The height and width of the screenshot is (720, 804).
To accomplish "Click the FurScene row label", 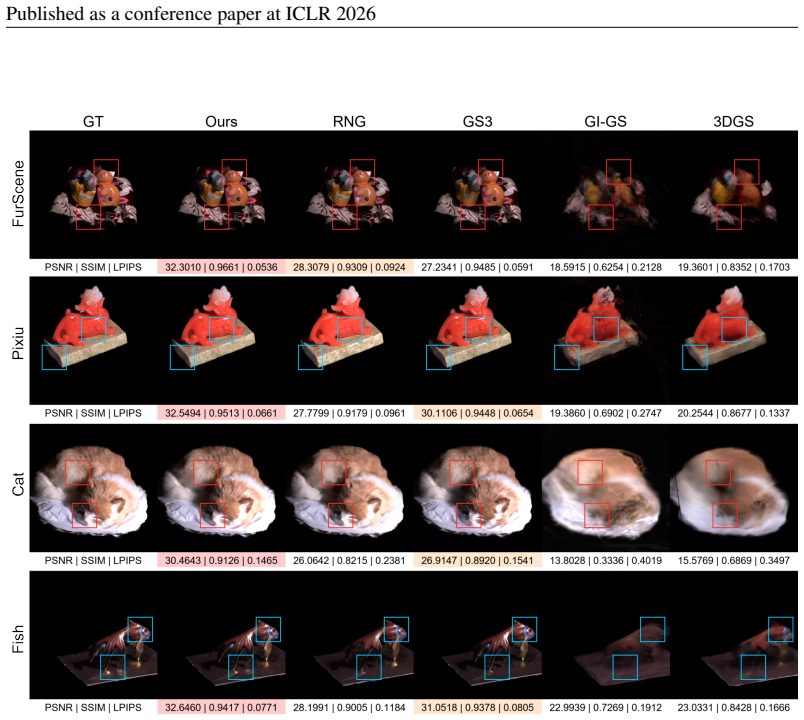I will (x=18, y=194).
